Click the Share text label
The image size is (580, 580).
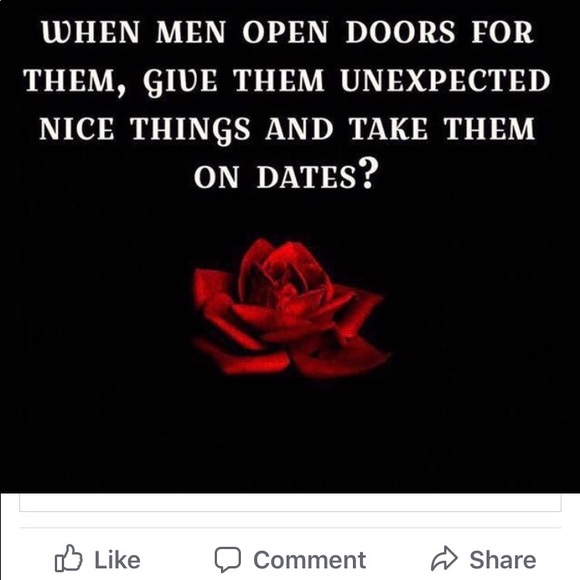[x=503, y=560]
